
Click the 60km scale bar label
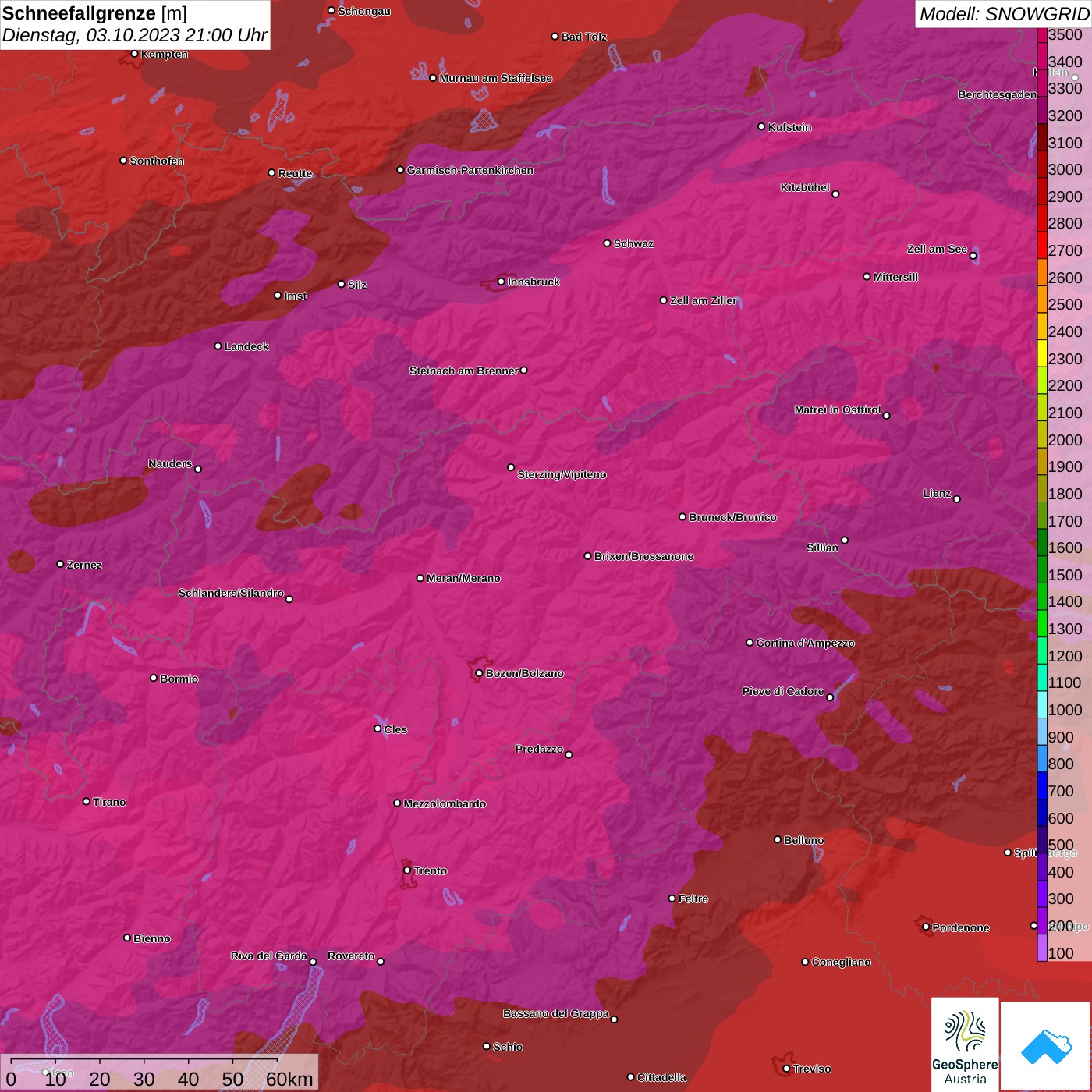pos(289,1079)
